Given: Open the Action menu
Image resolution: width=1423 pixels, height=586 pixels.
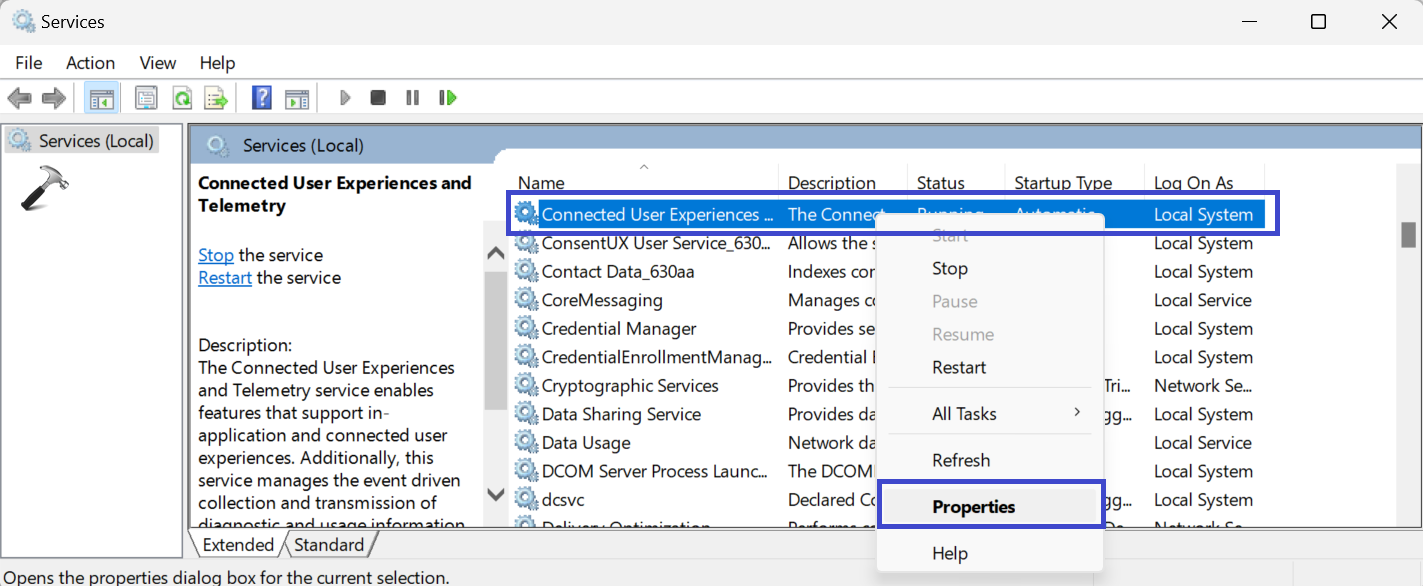Looking at the screenshot, I should pos(90,63).
